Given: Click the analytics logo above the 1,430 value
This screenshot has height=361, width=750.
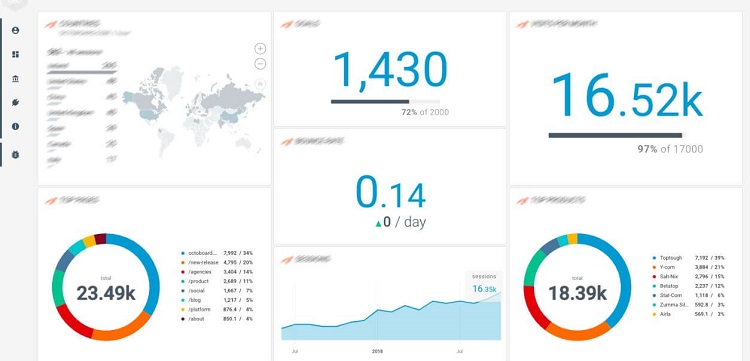Looking at the screenshot, I should pyautogui.click(x=287, y=24).
